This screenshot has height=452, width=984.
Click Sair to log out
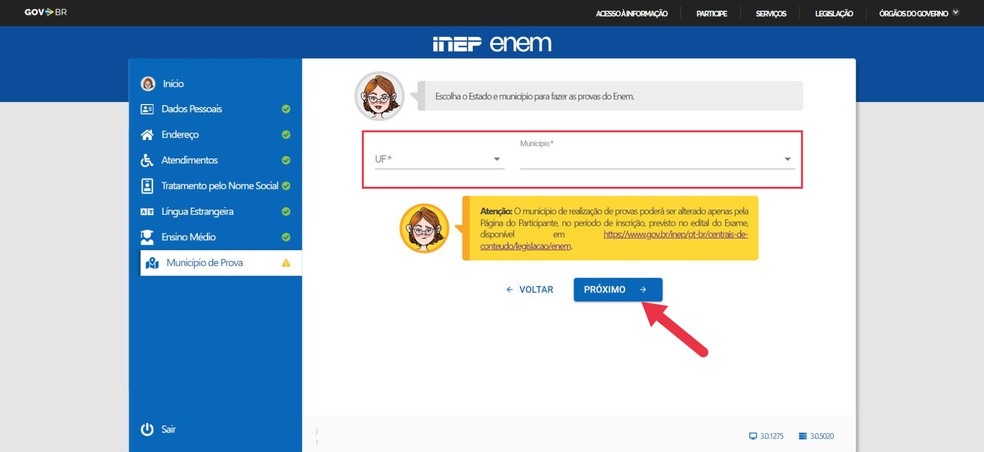168,429
